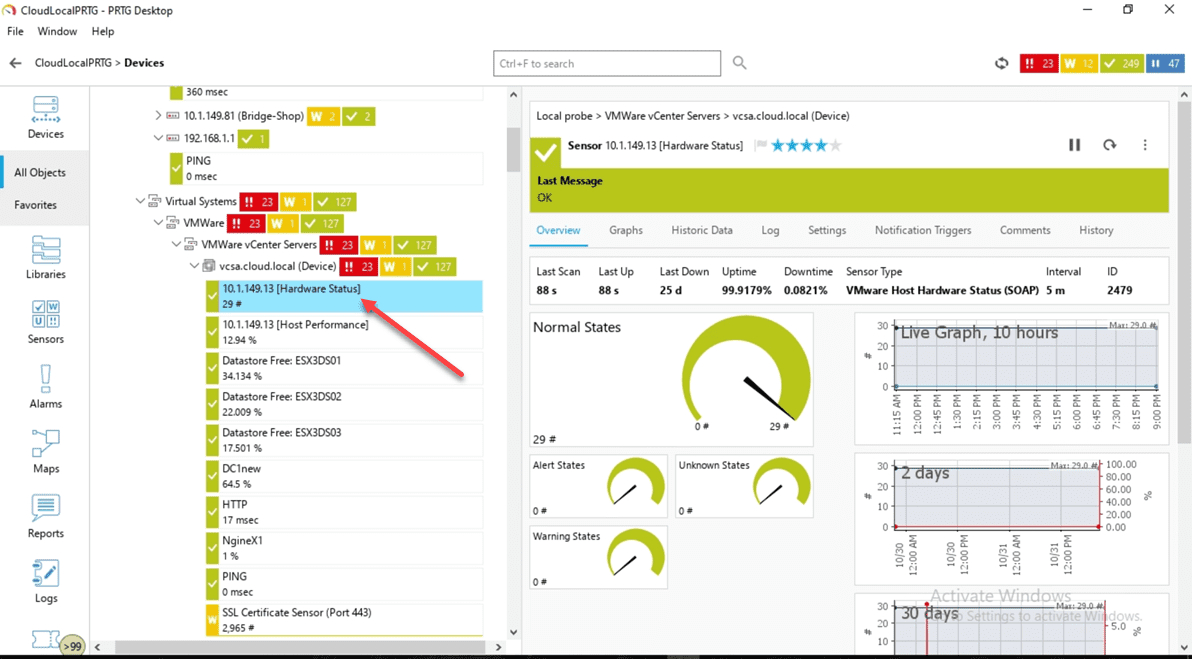Click the search magnifier icon
This screenshot has height=659, width=1192.
tap(740, 63)
